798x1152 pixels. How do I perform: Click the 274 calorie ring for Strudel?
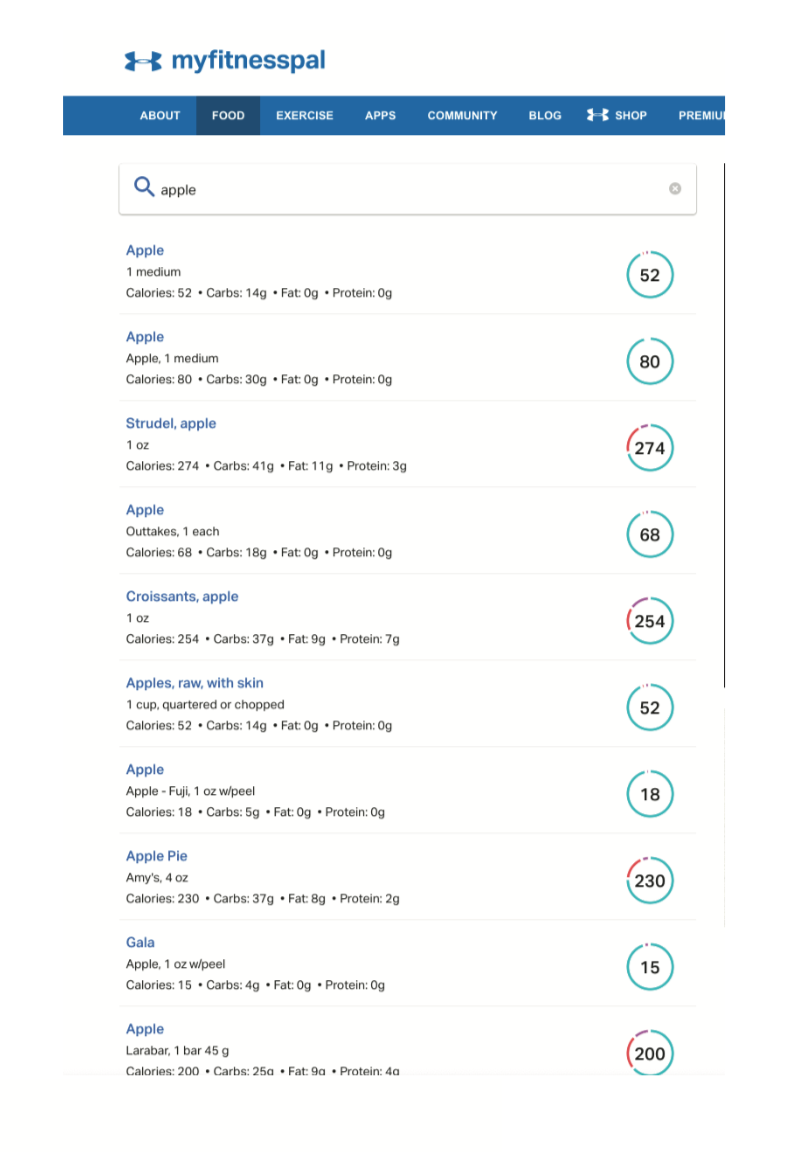tap(650, 448)
